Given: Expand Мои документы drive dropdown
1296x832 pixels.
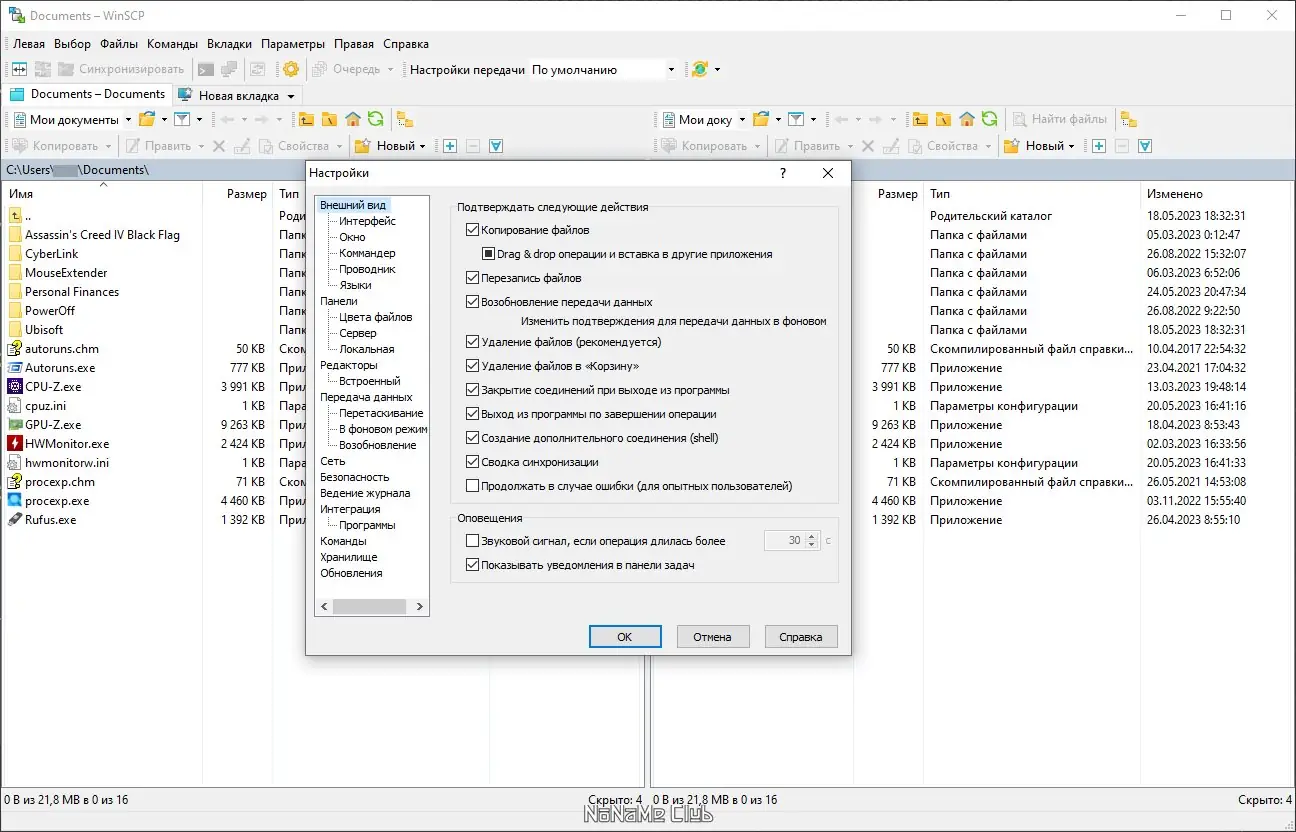Looking at the screenshot, I should pyautogui.click(x=128, y=120).
